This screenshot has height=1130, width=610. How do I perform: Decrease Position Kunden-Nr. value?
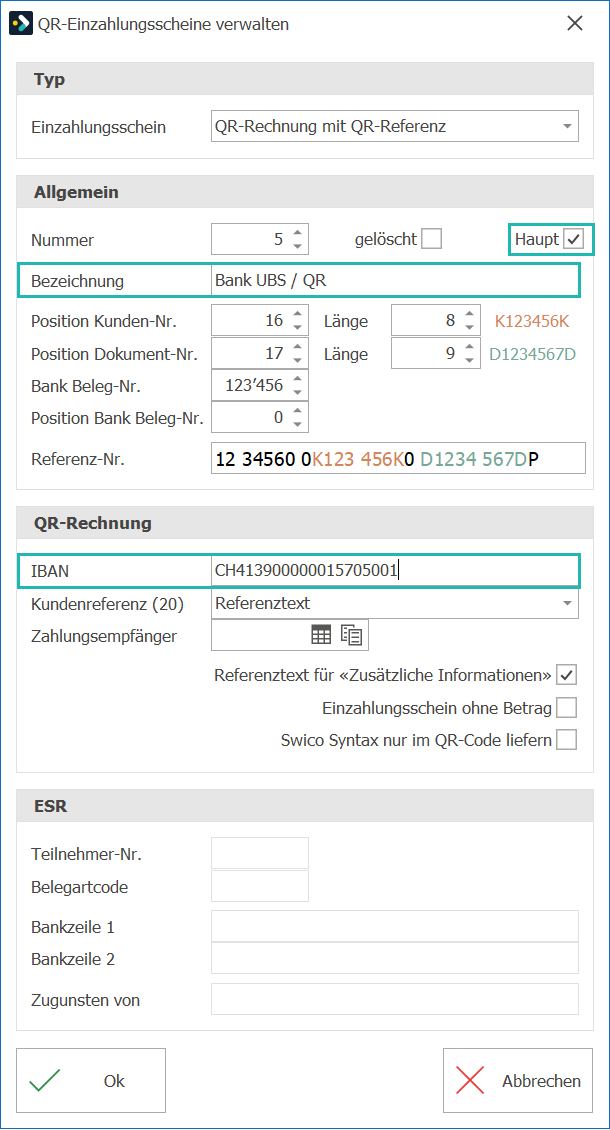[299, 328]
